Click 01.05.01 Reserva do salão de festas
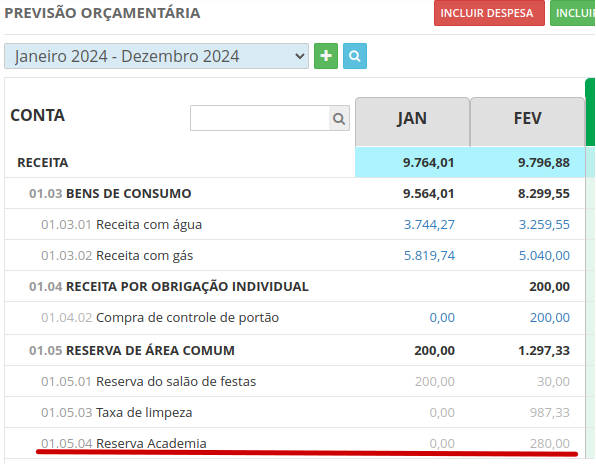Viewport: 596px width, 464px height. tap(149, 382)
